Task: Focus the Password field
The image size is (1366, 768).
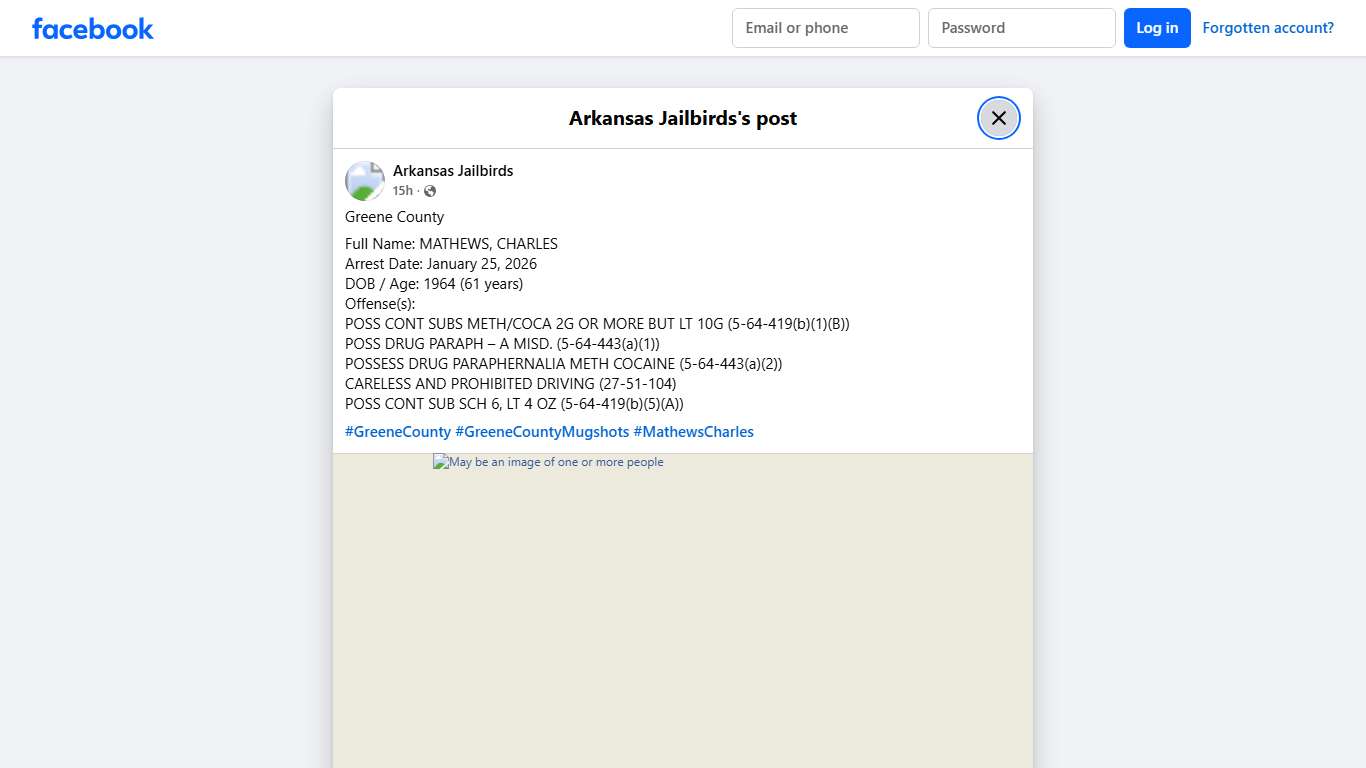Action: (1021, 28)
